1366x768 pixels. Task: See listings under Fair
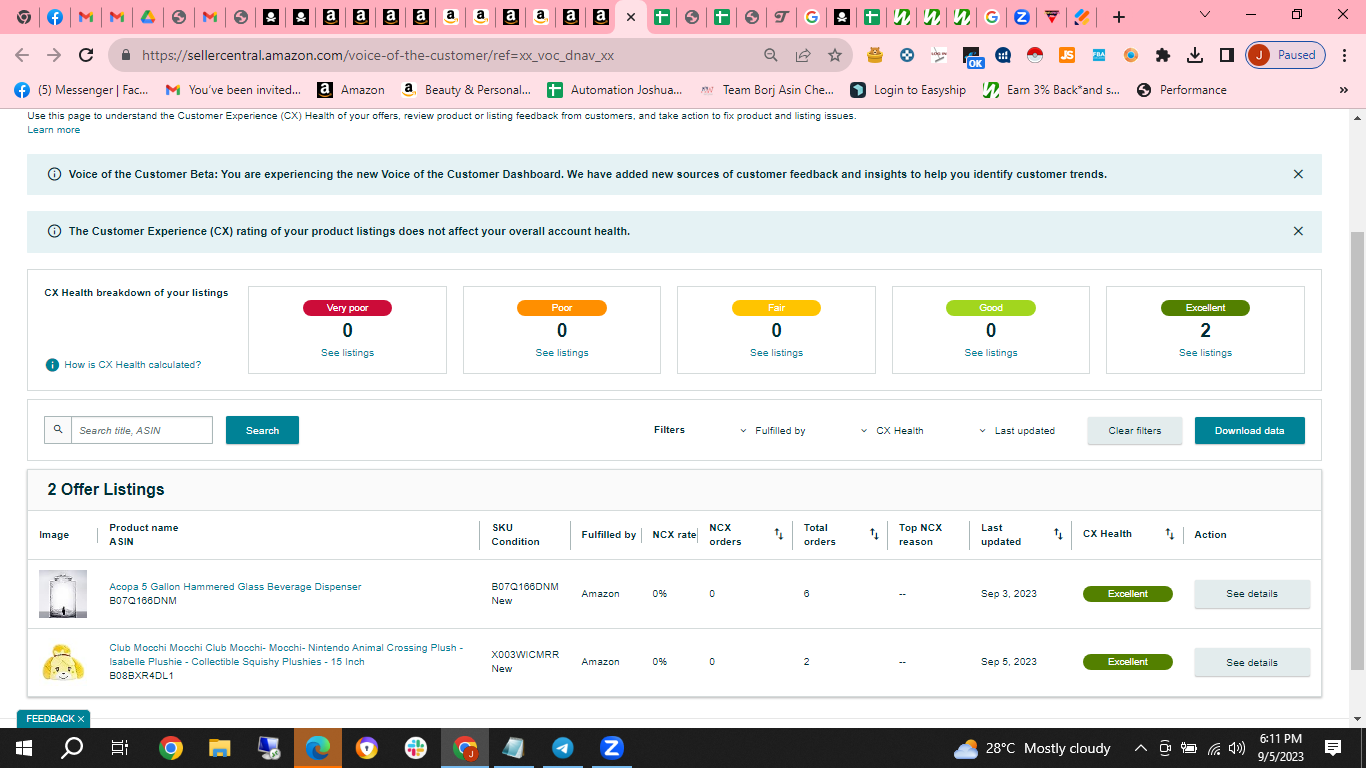(776, 353)
